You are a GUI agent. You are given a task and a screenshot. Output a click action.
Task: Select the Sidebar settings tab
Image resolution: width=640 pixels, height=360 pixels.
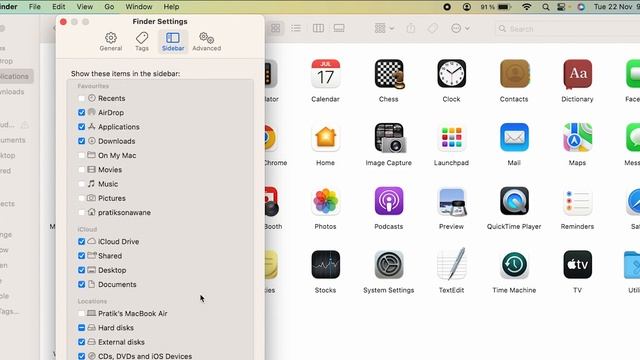click(x=173, y=42)
